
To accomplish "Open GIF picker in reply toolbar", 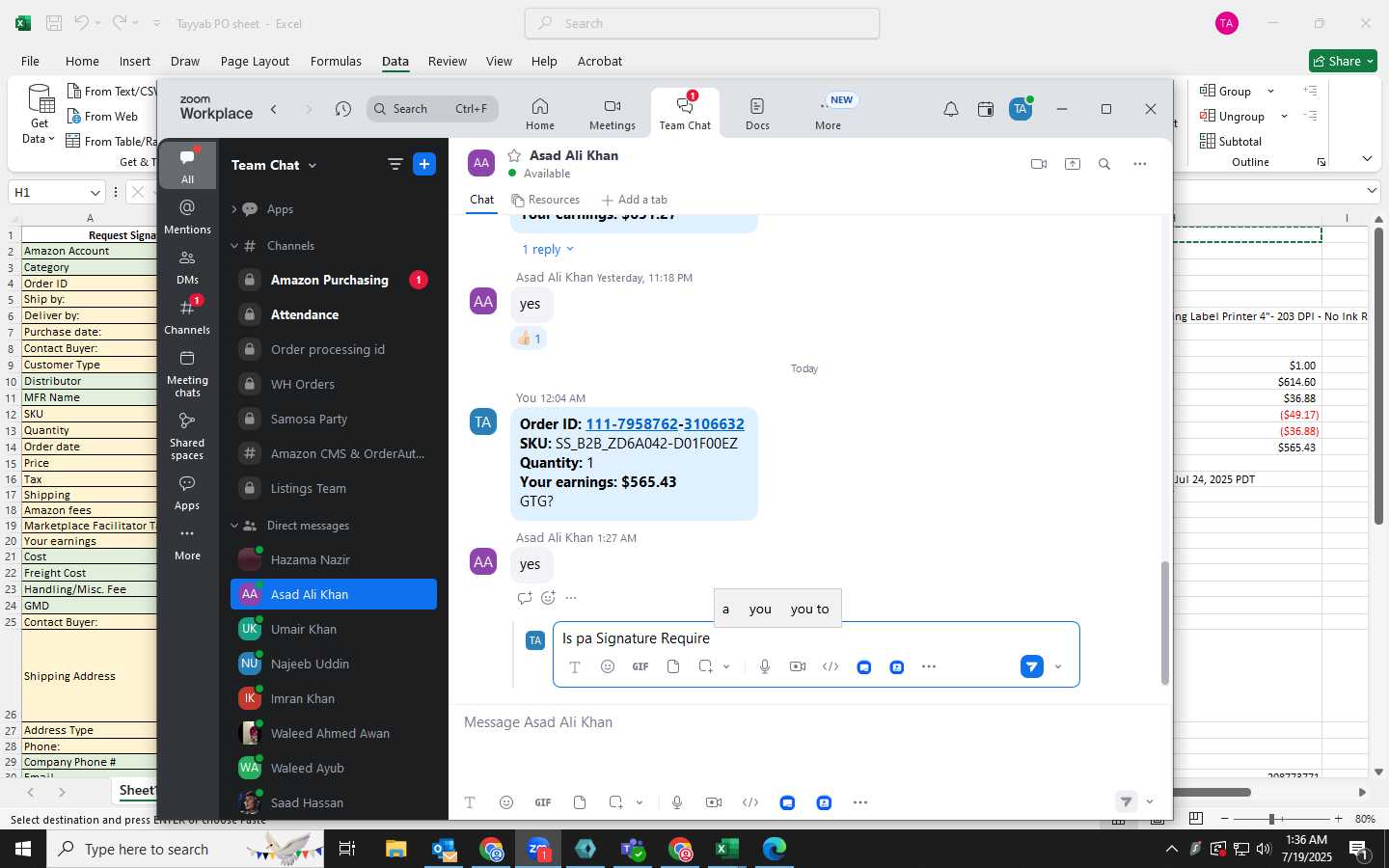I will [640, 666].
